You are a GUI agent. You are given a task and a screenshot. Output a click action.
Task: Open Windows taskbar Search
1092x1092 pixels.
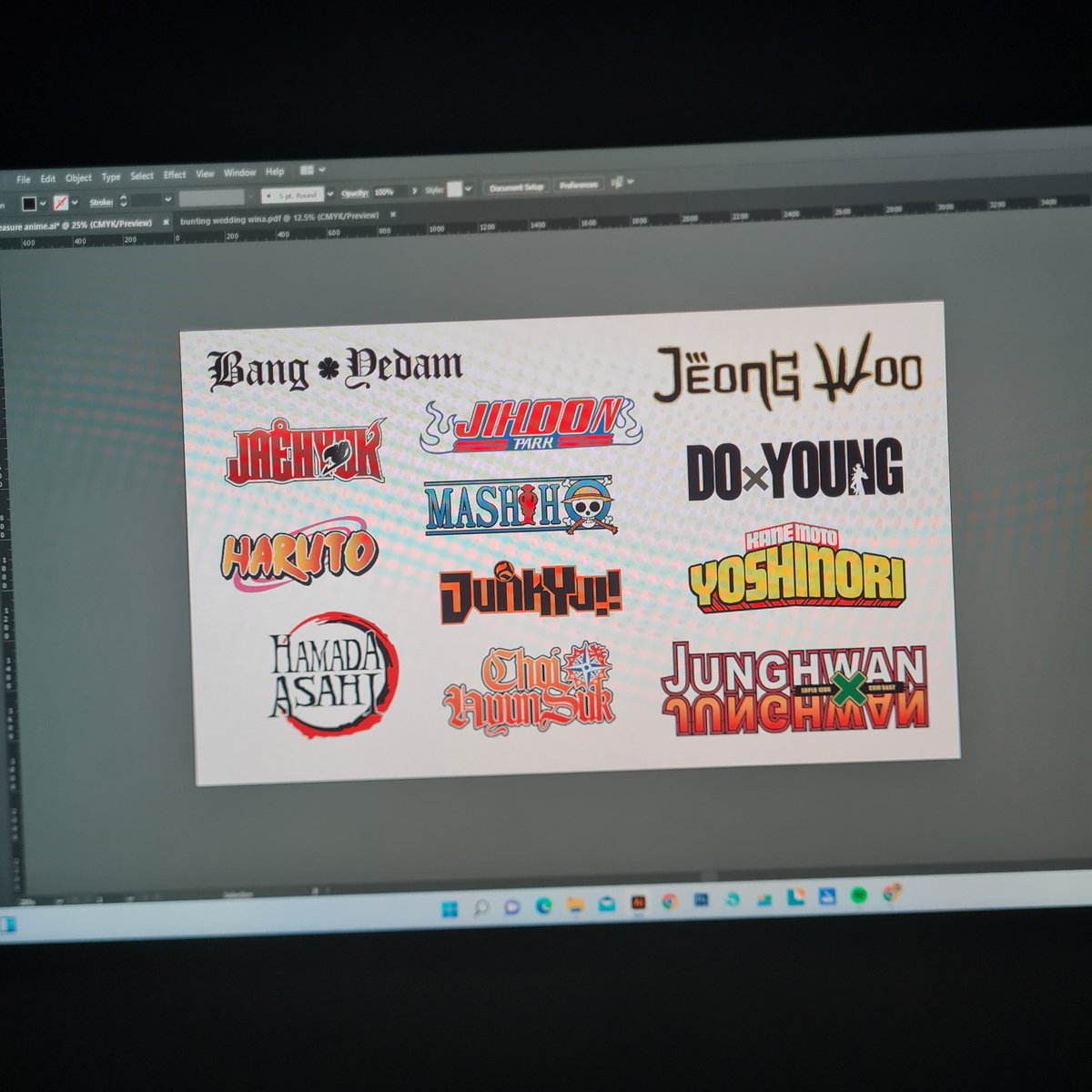(481, 907)
